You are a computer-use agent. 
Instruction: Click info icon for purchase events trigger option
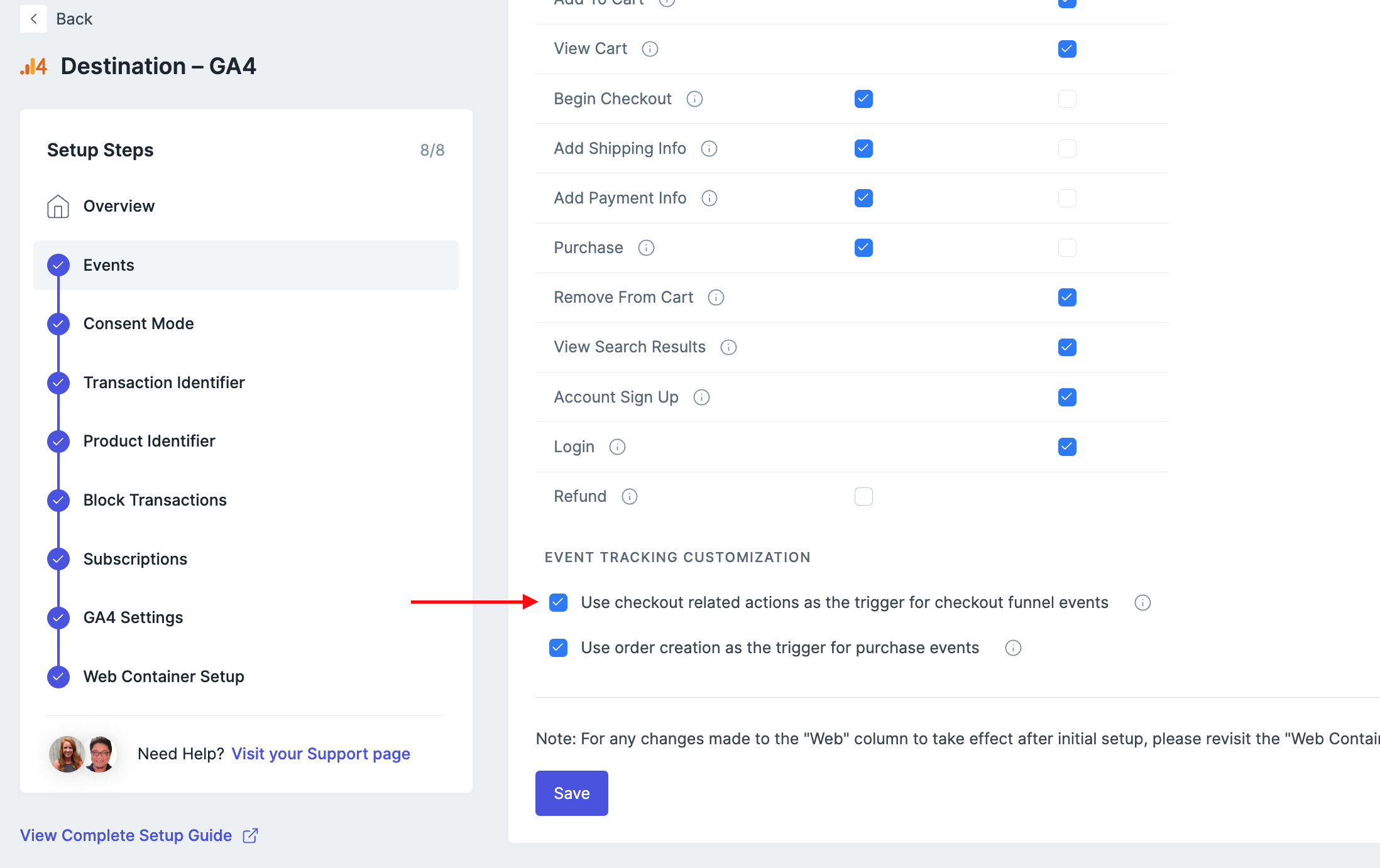click(1012, 648)
